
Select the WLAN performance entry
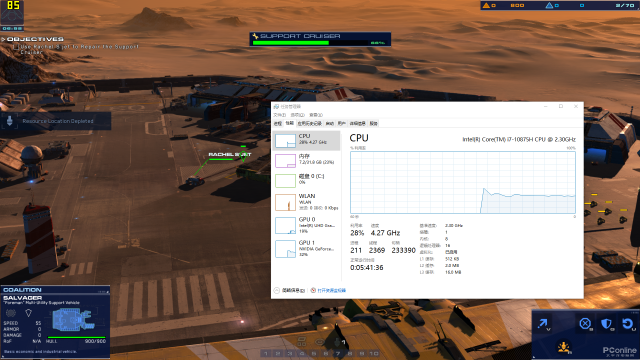click(x=306, y=202)
